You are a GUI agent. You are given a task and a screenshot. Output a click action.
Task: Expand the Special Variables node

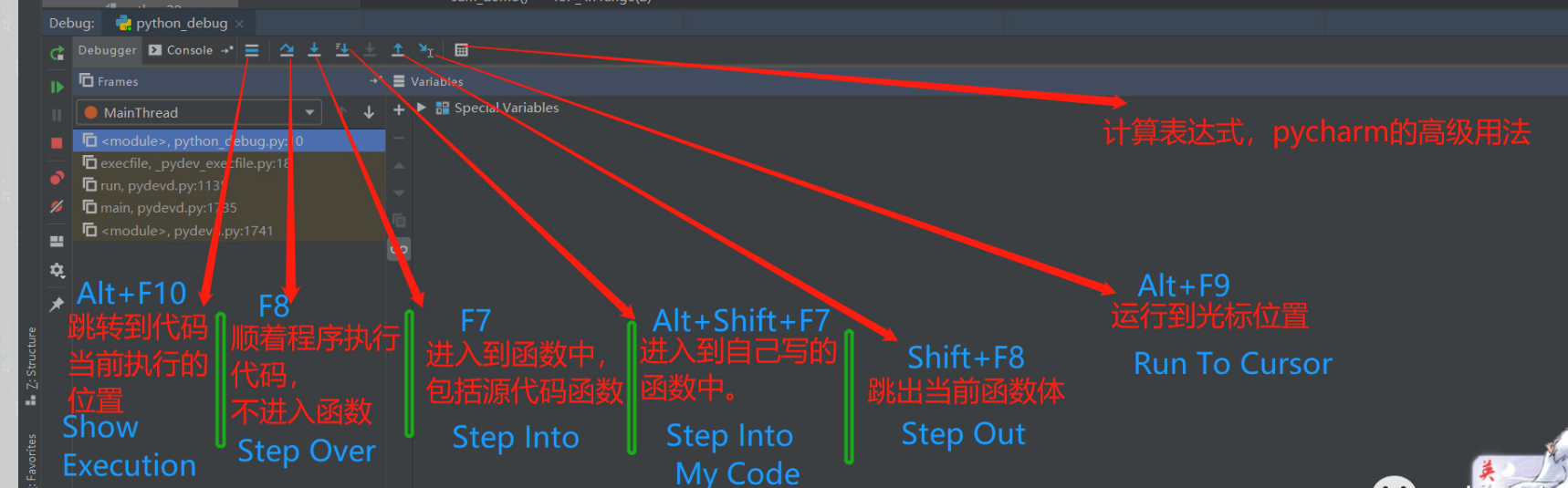[x=421, y=108]
